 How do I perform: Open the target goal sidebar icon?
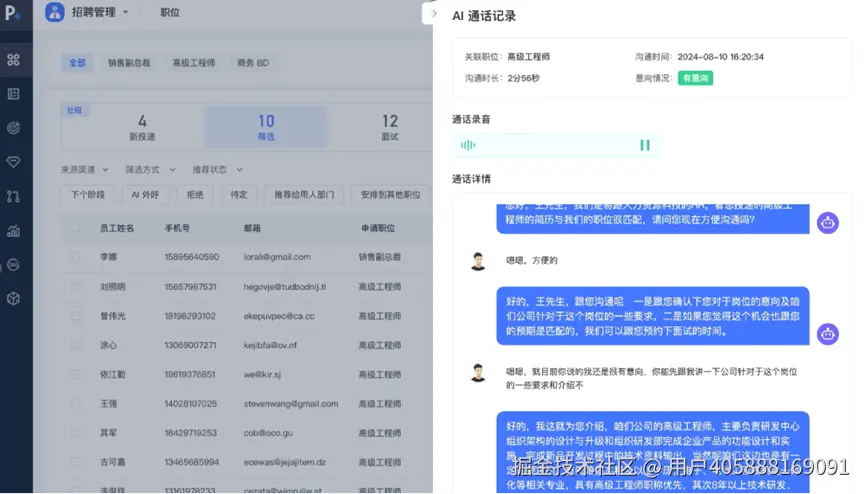[x=13, y=128]
